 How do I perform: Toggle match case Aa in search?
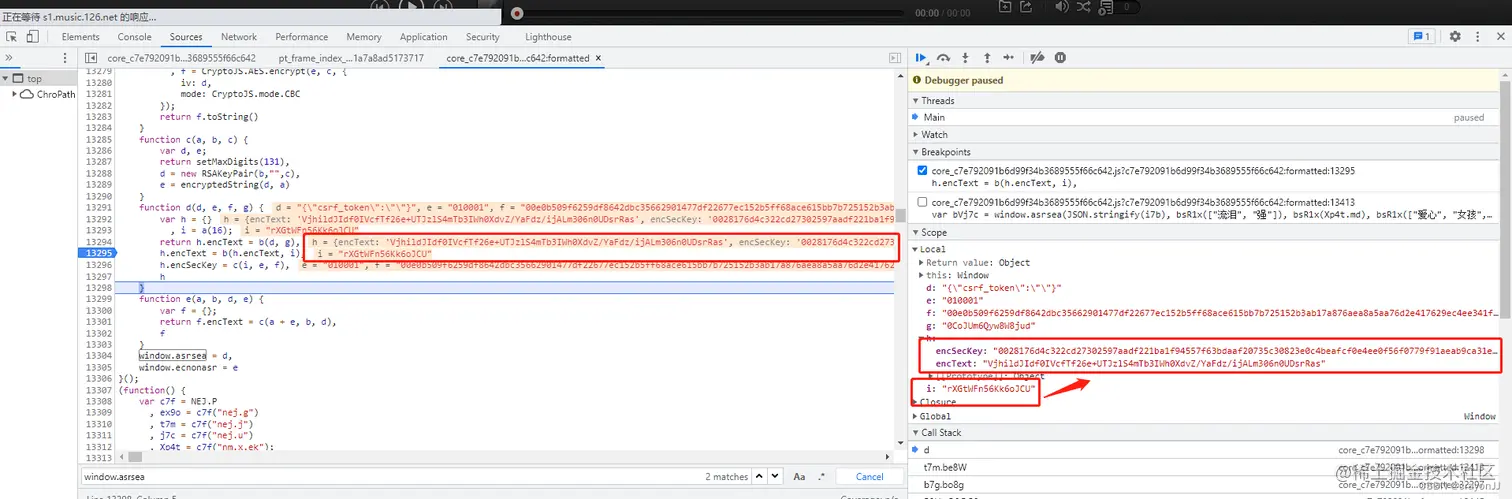[x=801, y=477]
